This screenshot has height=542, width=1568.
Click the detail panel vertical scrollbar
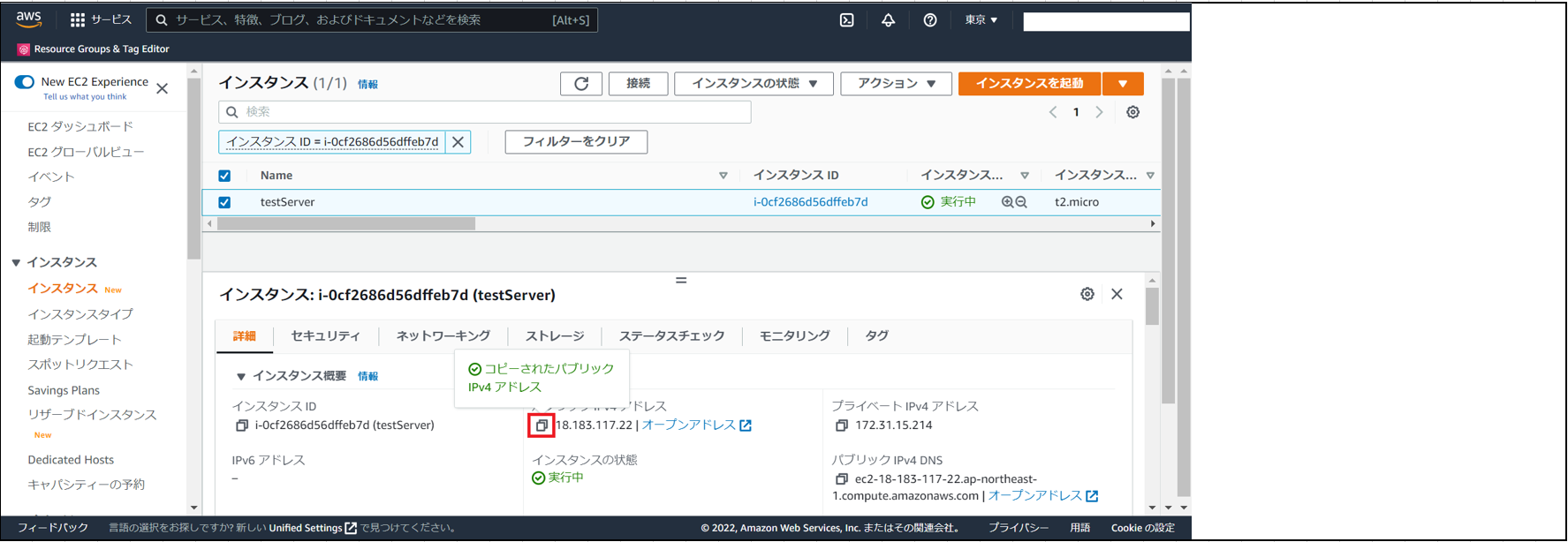(x=1152, y=308)
